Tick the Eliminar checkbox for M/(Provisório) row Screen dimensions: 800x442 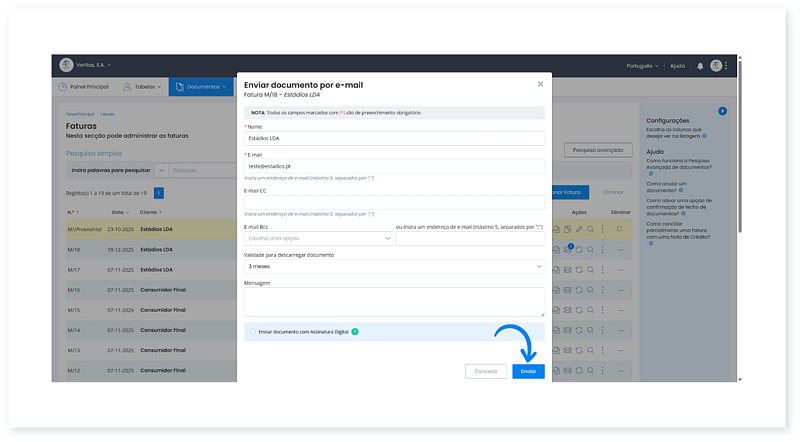tap(619, 229)
